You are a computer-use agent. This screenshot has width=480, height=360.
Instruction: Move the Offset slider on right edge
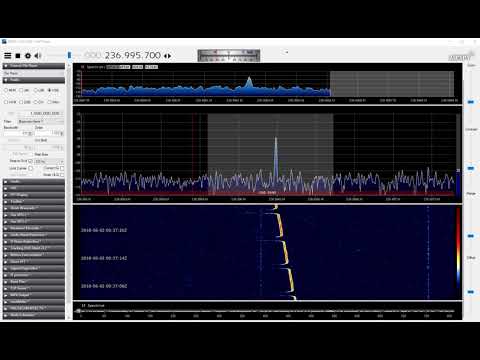click(471, 292)
